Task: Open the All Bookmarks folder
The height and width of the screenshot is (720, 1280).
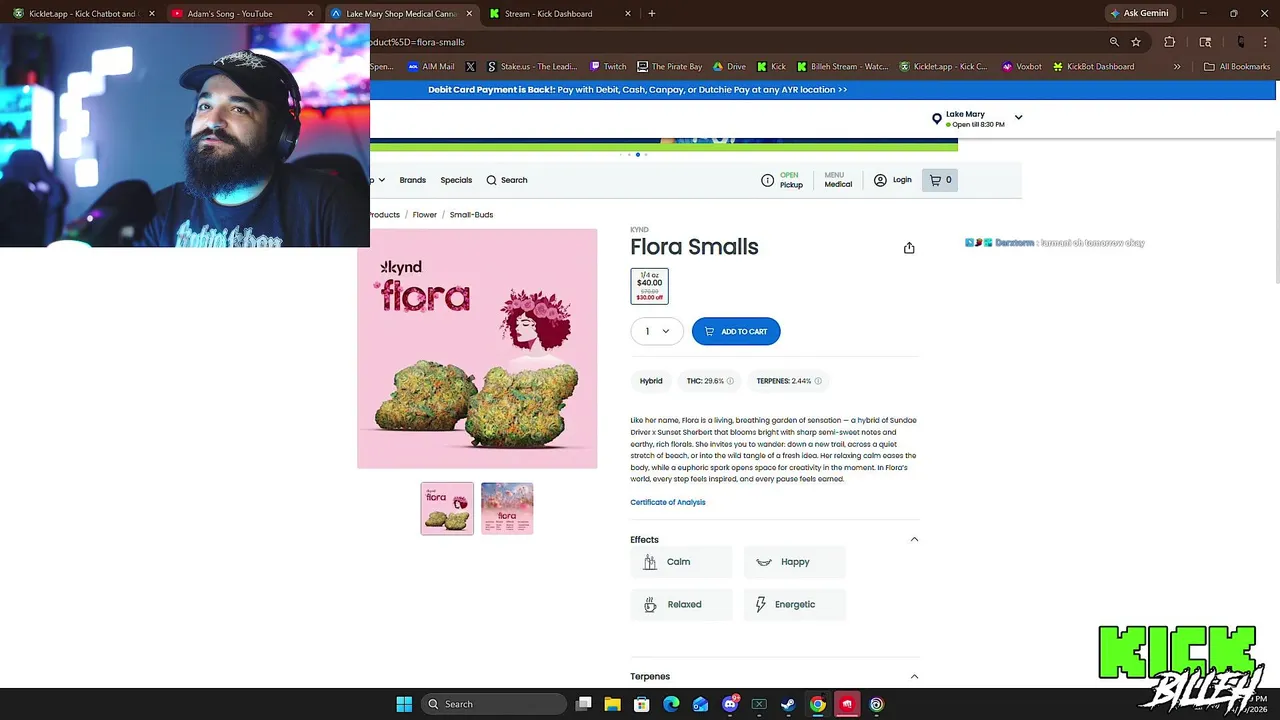Action: tap(1237, 66)
